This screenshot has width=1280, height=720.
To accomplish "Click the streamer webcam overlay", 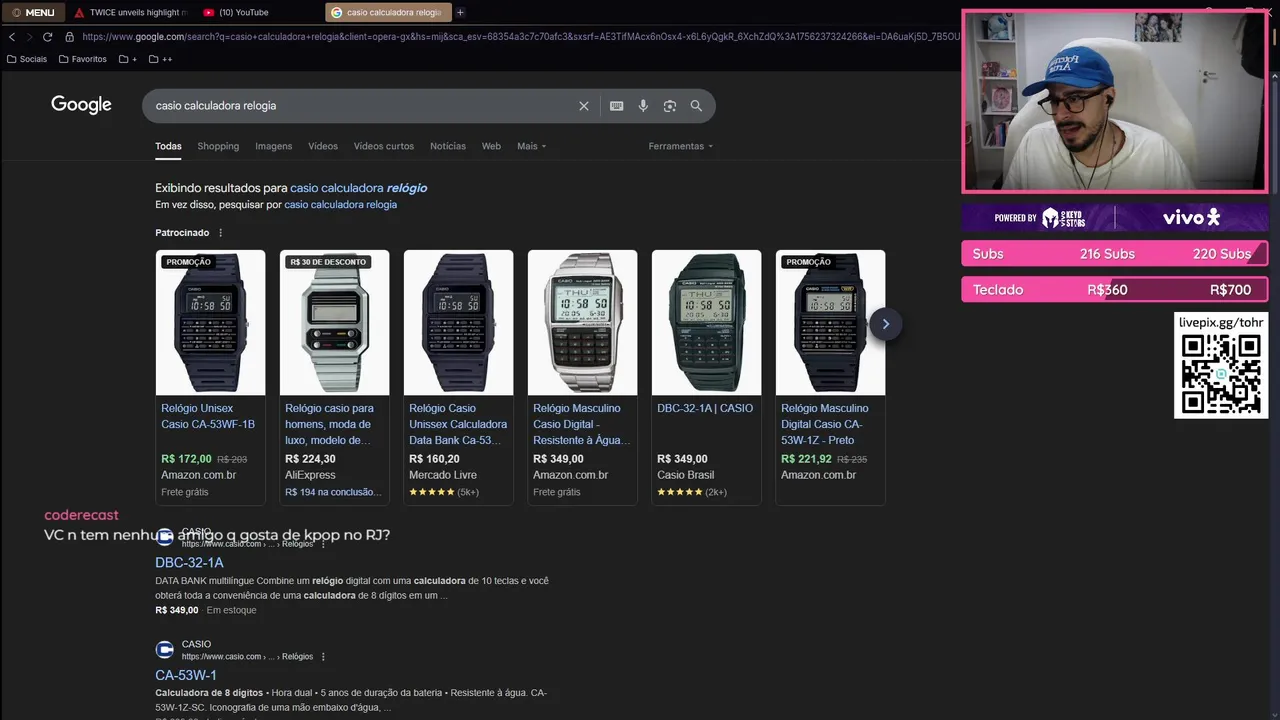I will (x=1115, y=101).
